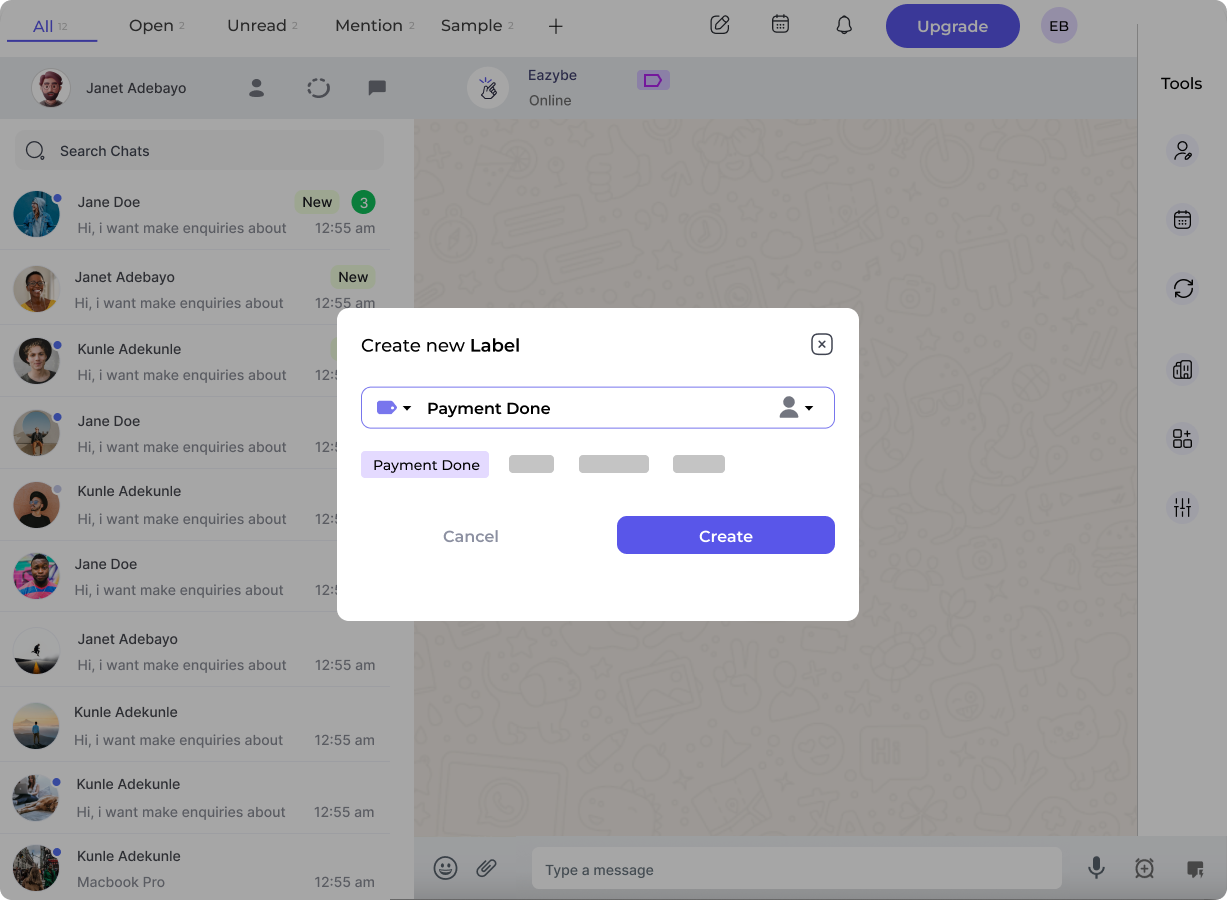Click Janet Adebayo profile avatar in header
The image size is (1227, 900).
point(51,88)
